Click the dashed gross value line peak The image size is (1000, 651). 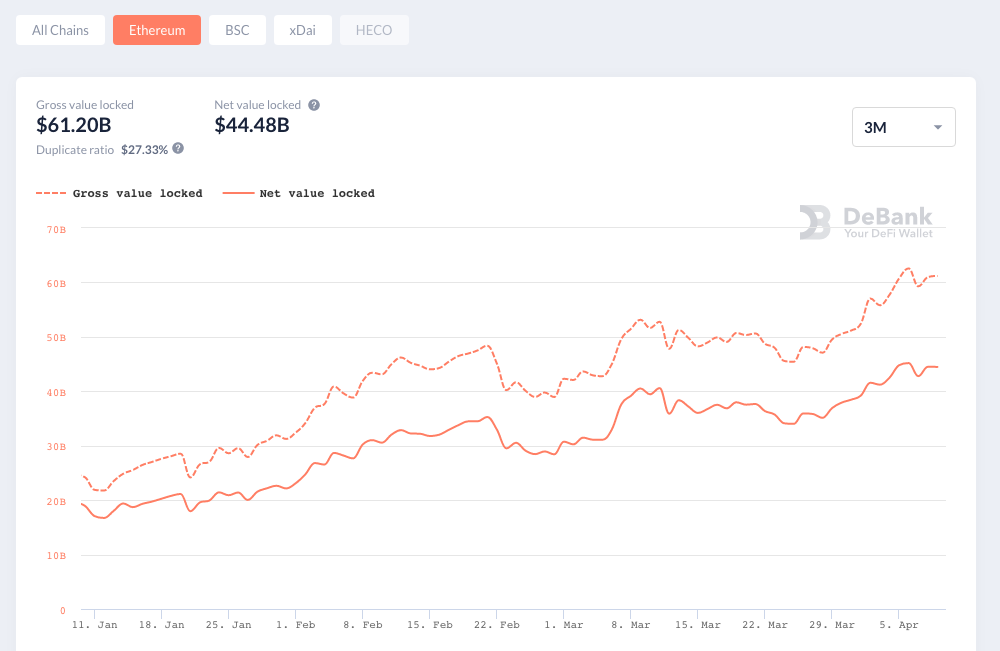coord(907,269)
